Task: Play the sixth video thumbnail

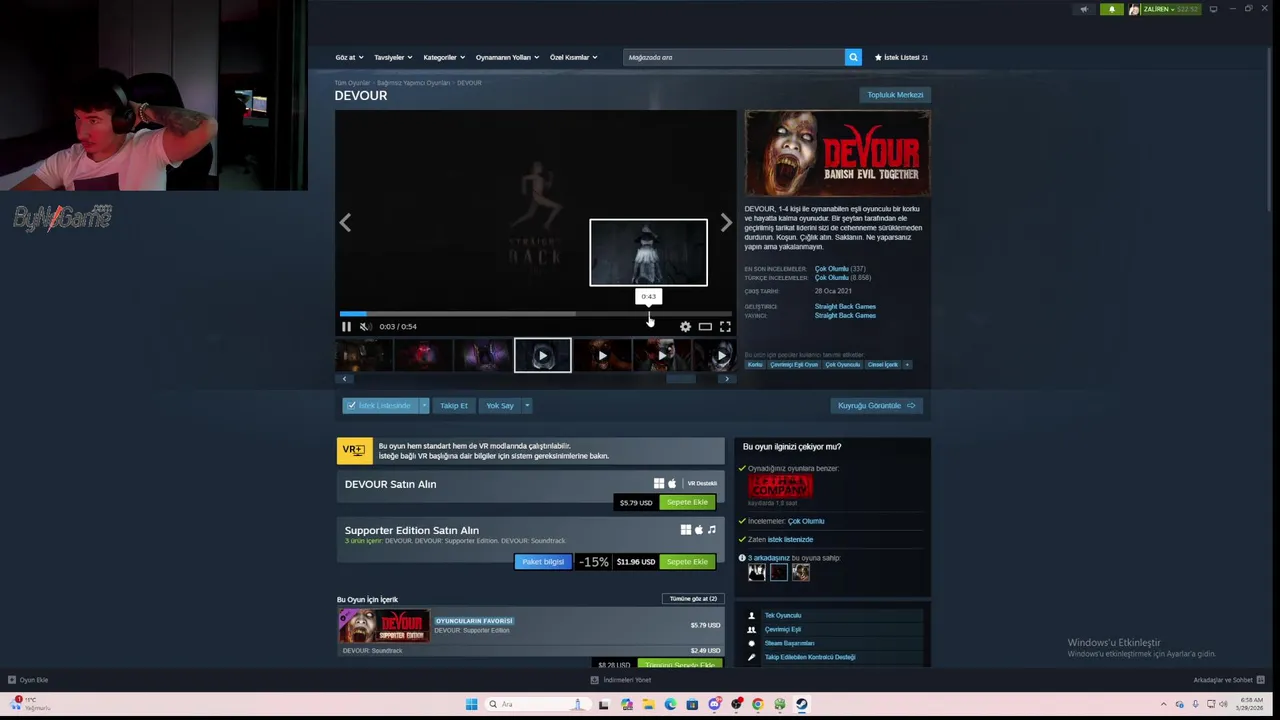Action: tap(662, 355)
